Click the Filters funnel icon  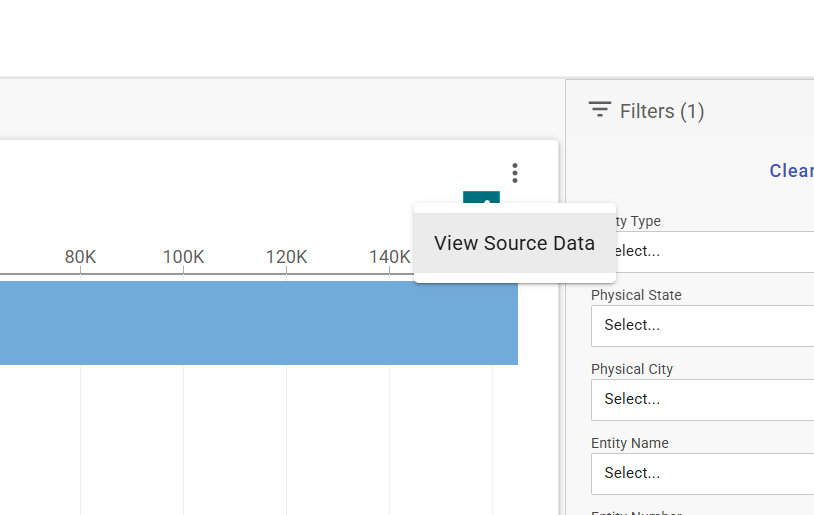tap(599, 110)
